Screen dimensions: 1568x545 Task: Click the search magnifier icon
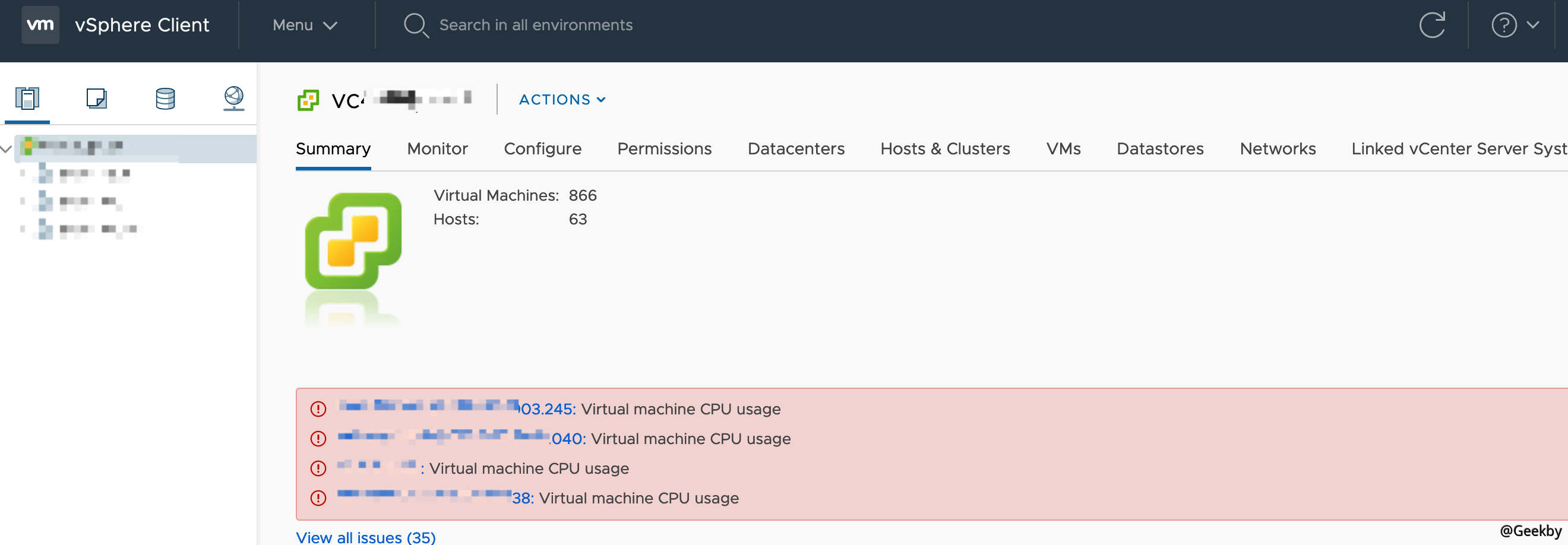[x=416, y=25]
